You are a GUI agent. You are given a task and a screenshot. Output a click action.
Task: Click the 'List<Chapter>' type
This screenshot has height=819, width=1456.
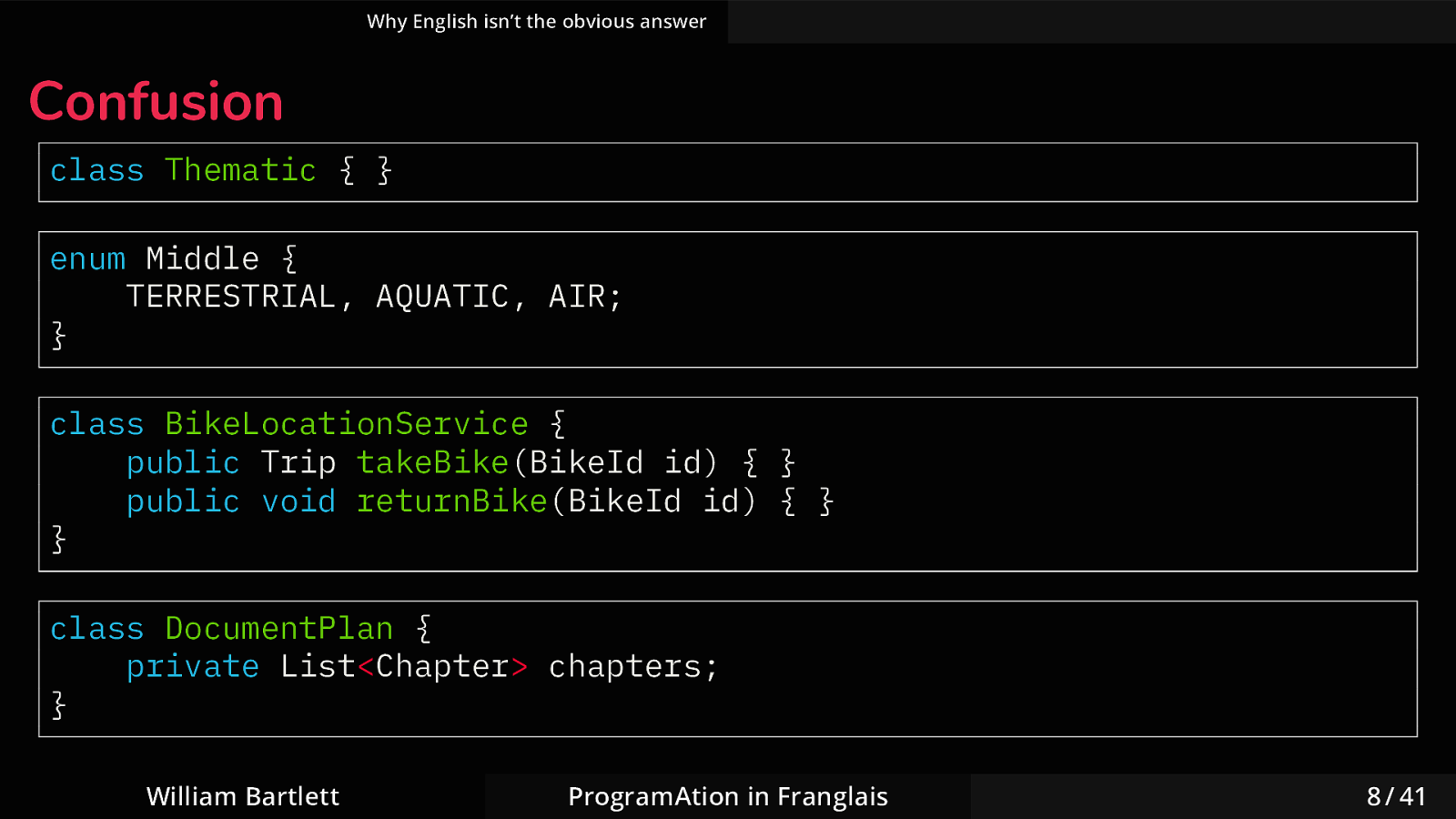(x=404, y=667)
